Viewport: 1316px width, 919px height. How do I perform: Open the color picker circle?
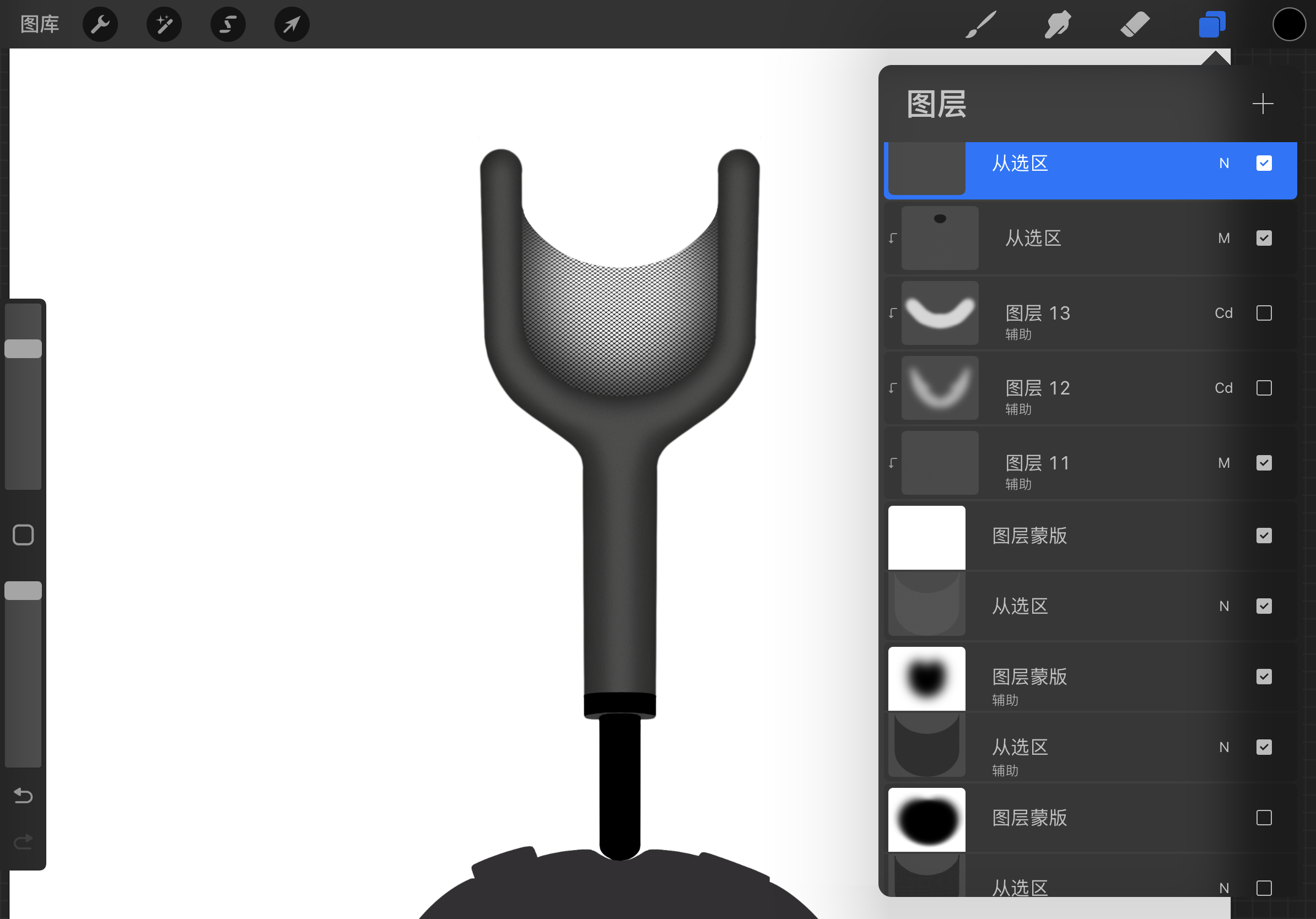pos(1288,24)
